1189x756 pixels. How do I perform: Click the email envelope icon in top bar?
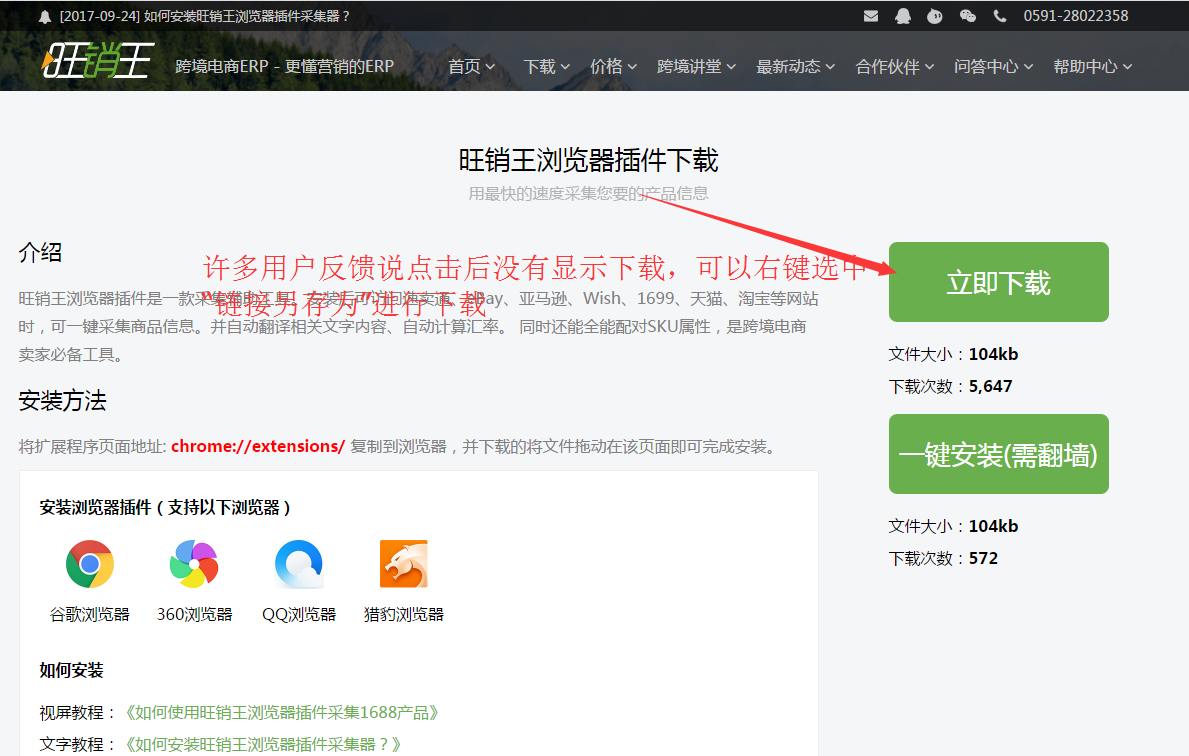[x=871, y=16]
